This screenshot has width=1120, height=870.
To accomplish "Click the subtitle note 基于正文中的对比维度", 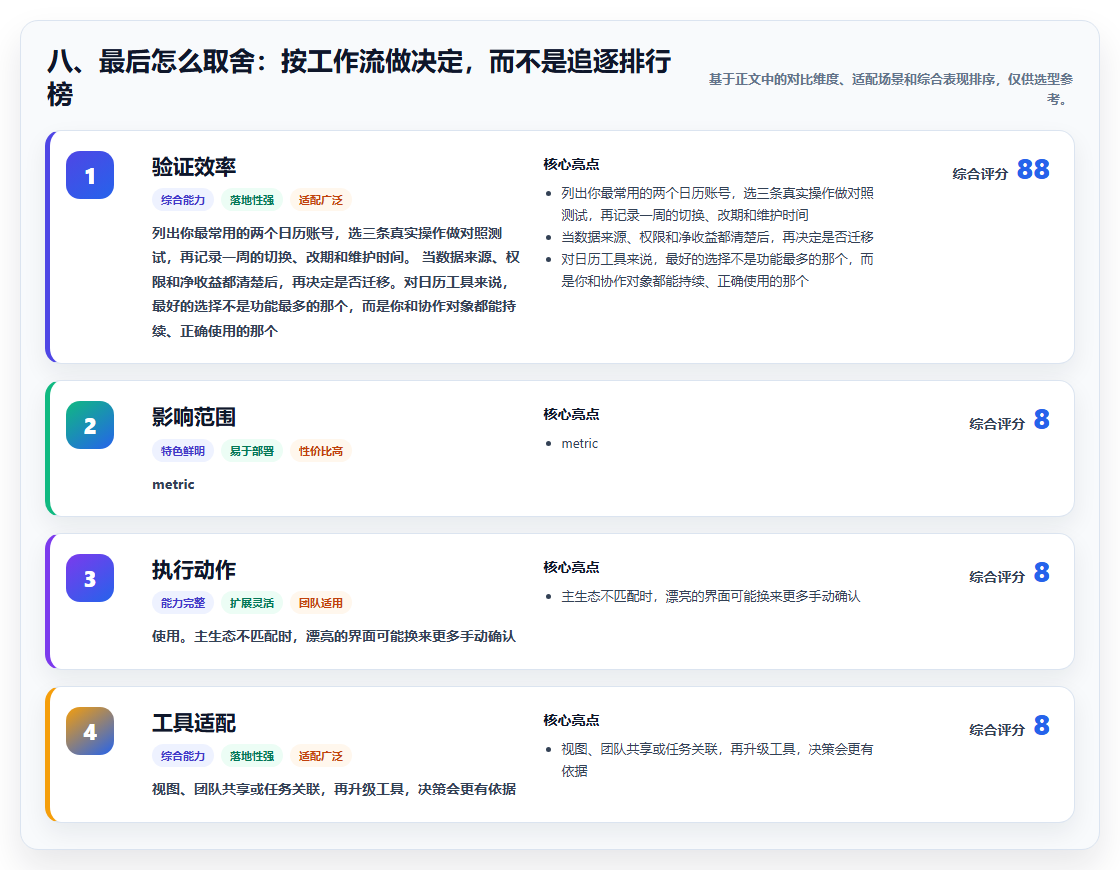I will (x=890, y=89).
